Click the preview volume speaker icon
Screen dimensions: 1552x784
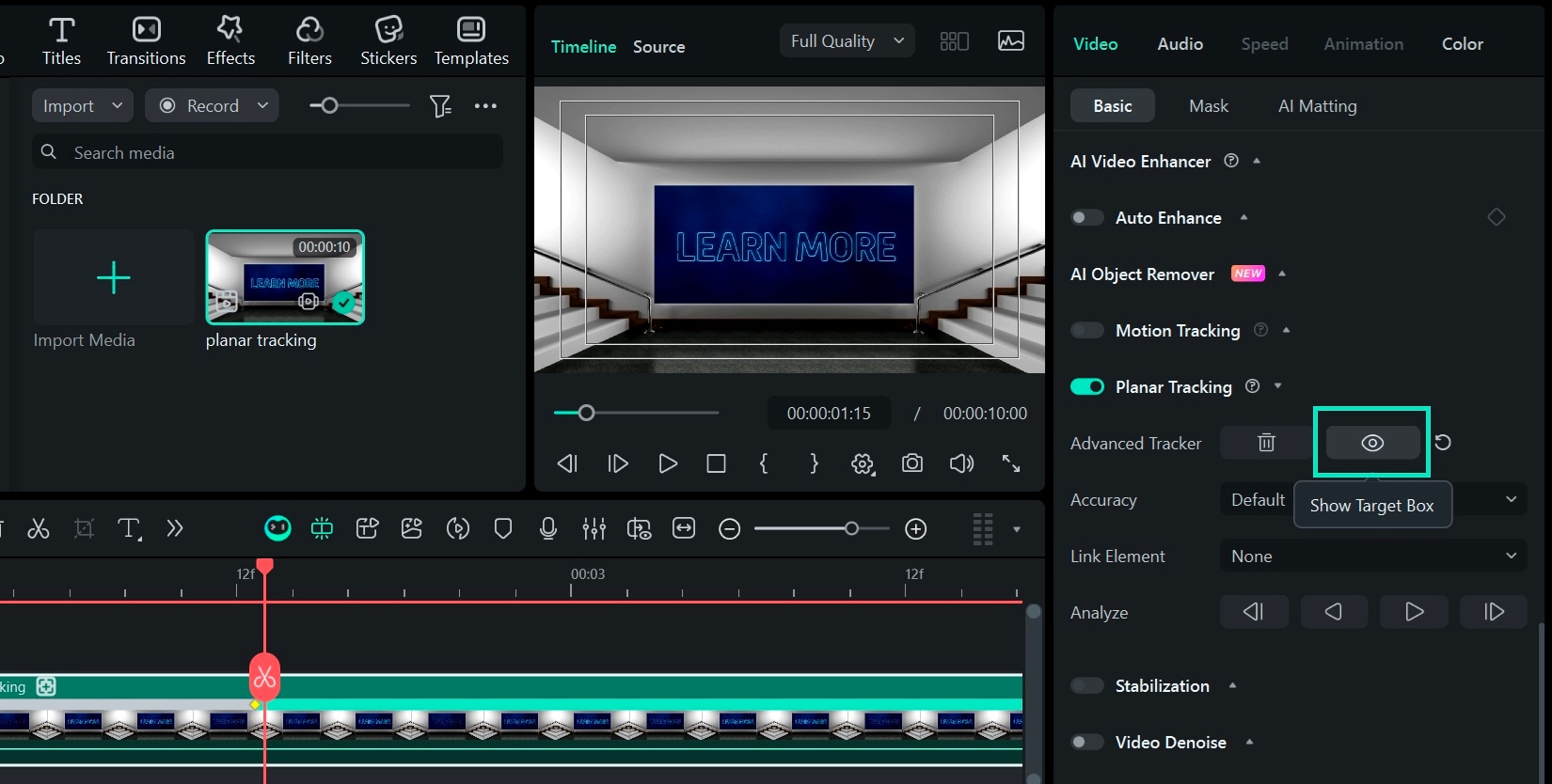click(961, 463)
